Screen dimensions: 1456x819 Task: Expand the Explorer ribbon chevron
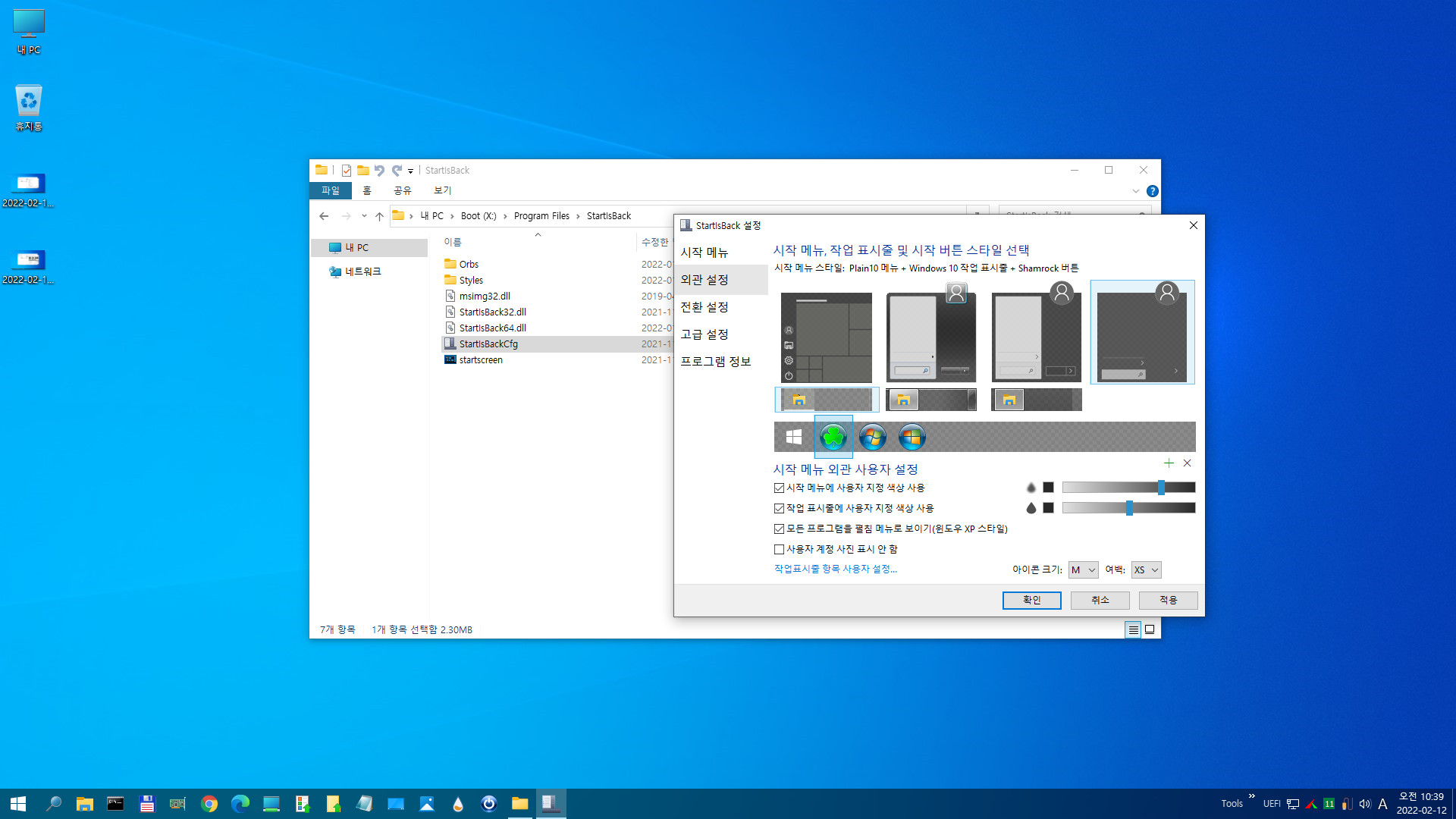(x=1135, y=191)
